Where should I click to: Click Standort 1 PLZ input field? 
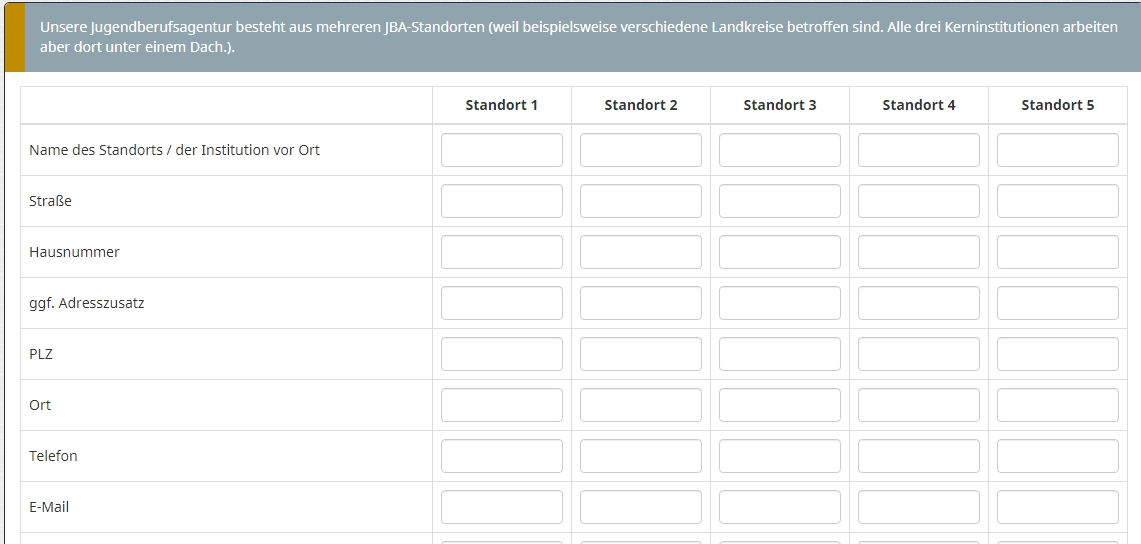[501, 354]
